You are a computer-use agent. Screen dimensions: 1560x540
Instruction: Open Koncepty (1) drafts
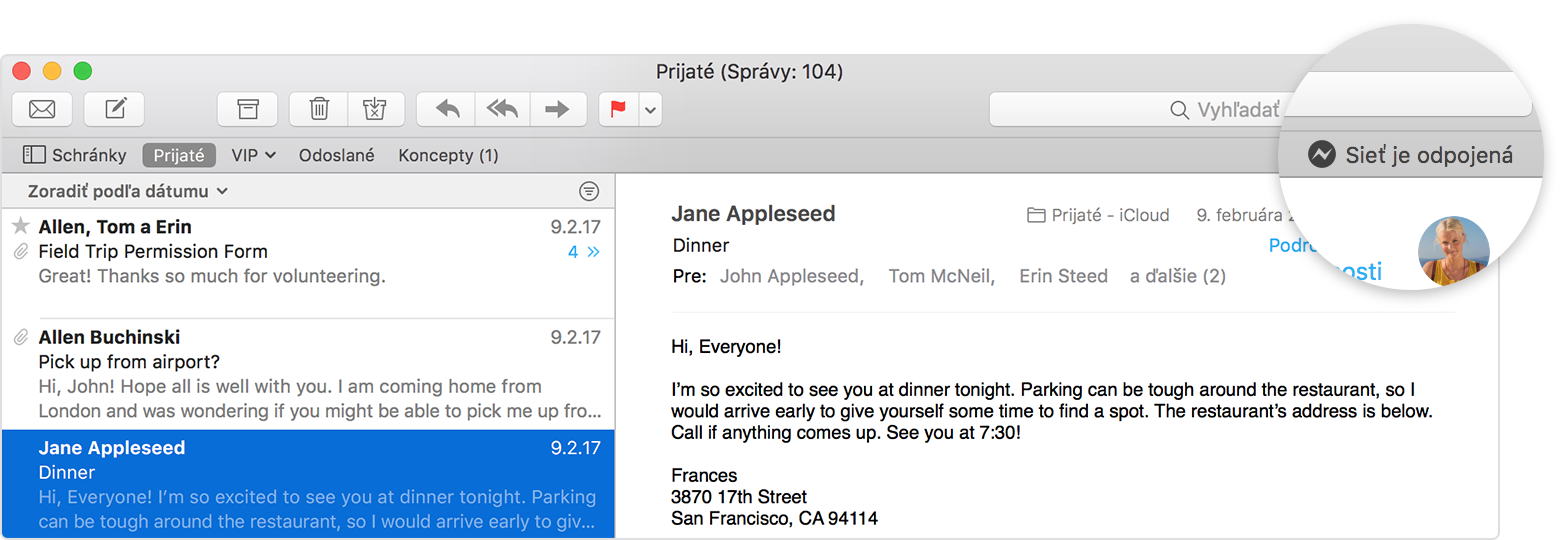[448, 155]
